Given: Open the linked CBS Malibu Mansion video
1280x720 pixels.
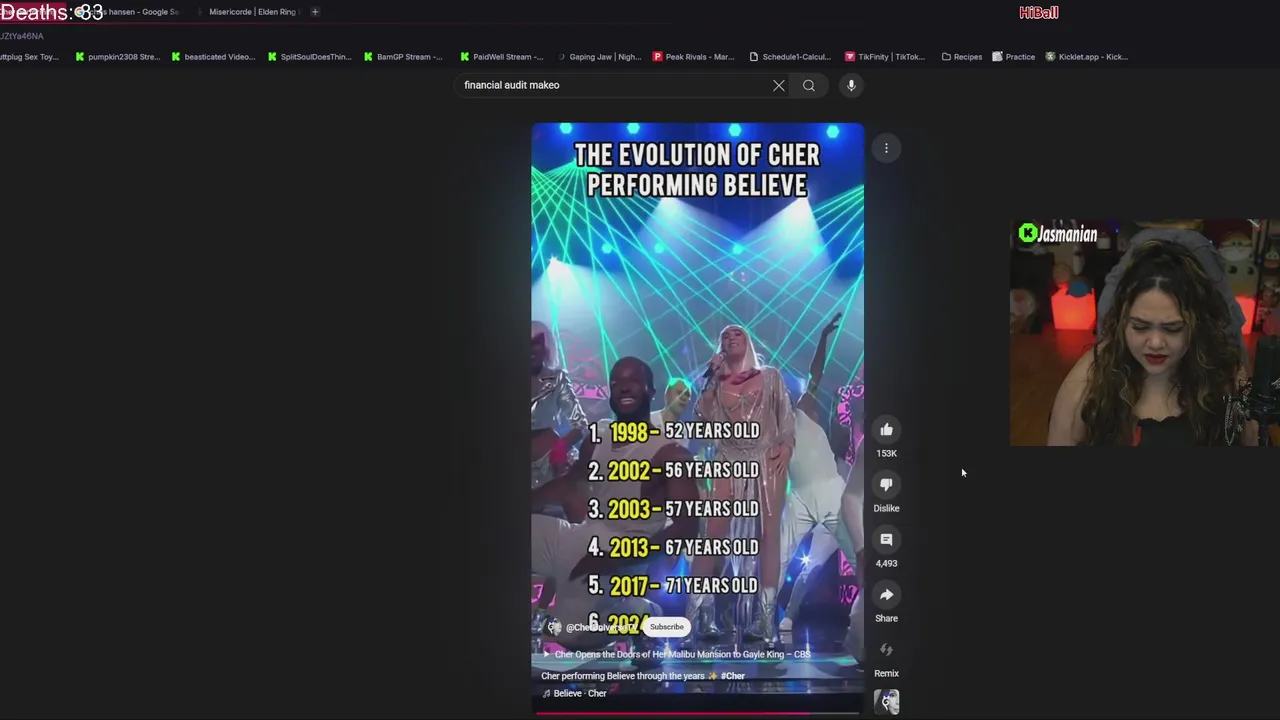Looking at the screenshot, I should 676,654.
